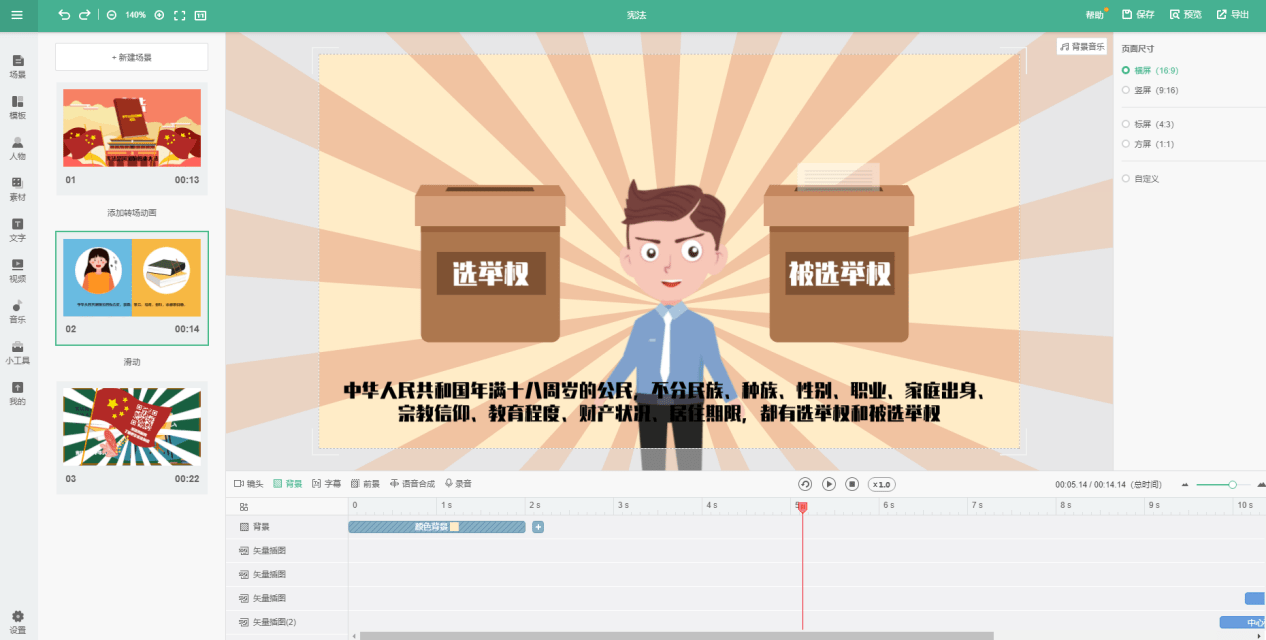This screenshot has width=1266, height=640.
Task: Click the redo arrow icon
Action: pyautogui.click(x=85, y=15)
